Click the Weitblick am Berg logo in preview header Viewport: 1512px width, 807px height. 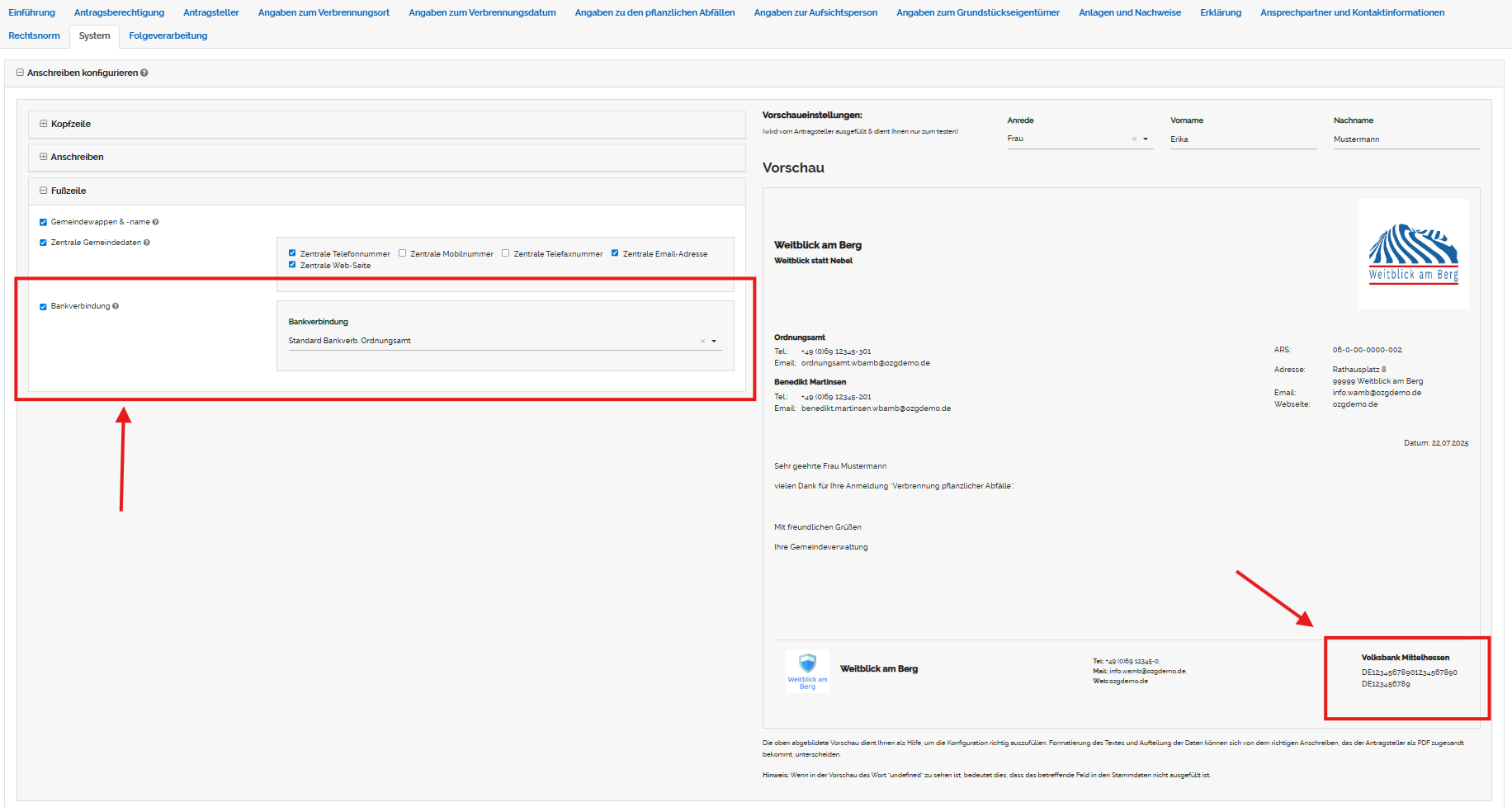click(x=1413, y=254)
